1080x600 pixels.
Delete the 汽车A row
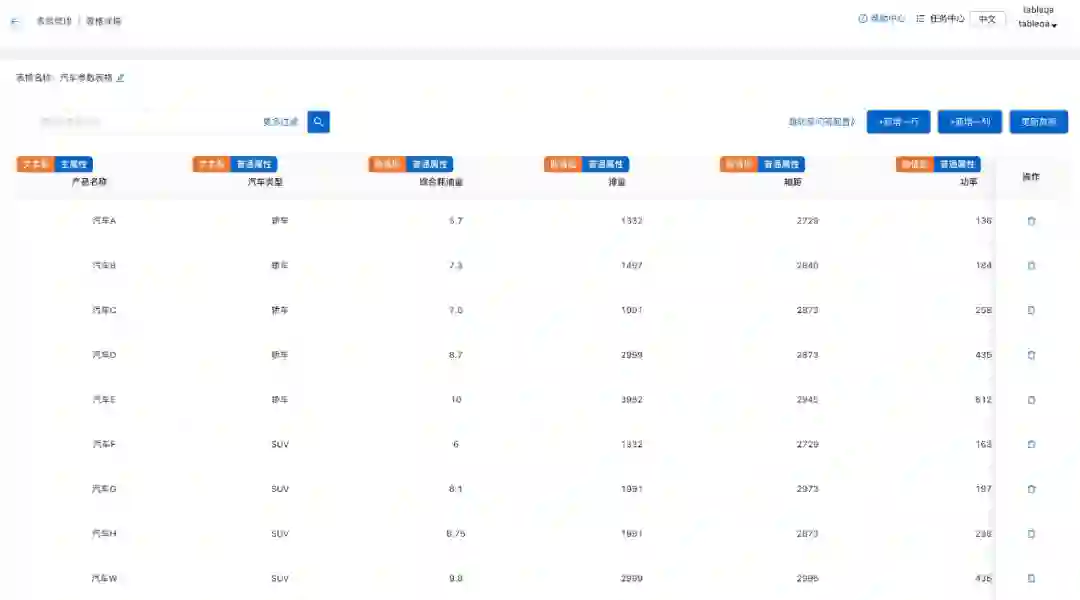point(1031,221)
